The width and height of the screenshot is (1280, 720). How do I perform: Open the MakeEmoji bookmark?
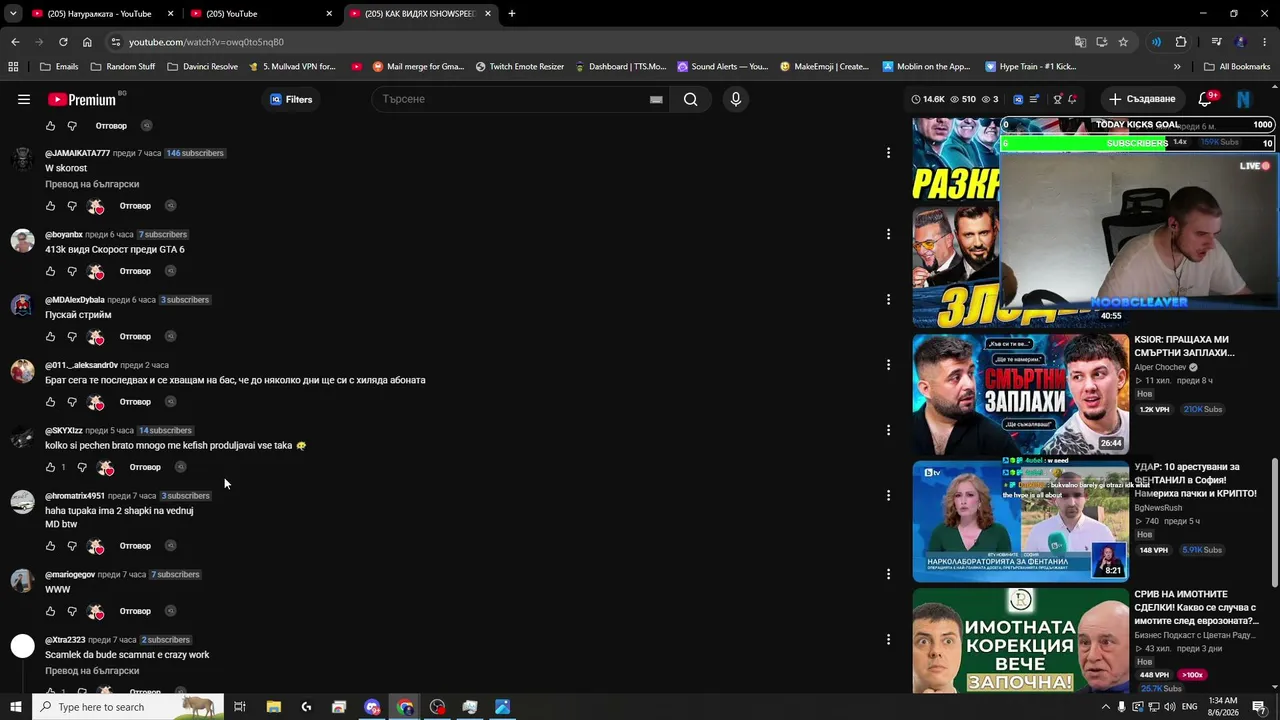[x=825, y=67]
